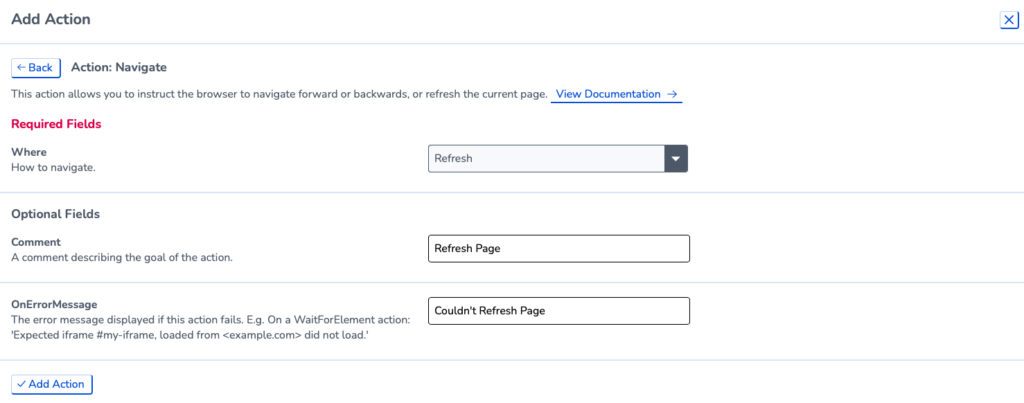This screenshot has width=1024, height=403.
Task: Click the OnErrorMessage field label
Action: click(x=54, y=304)
